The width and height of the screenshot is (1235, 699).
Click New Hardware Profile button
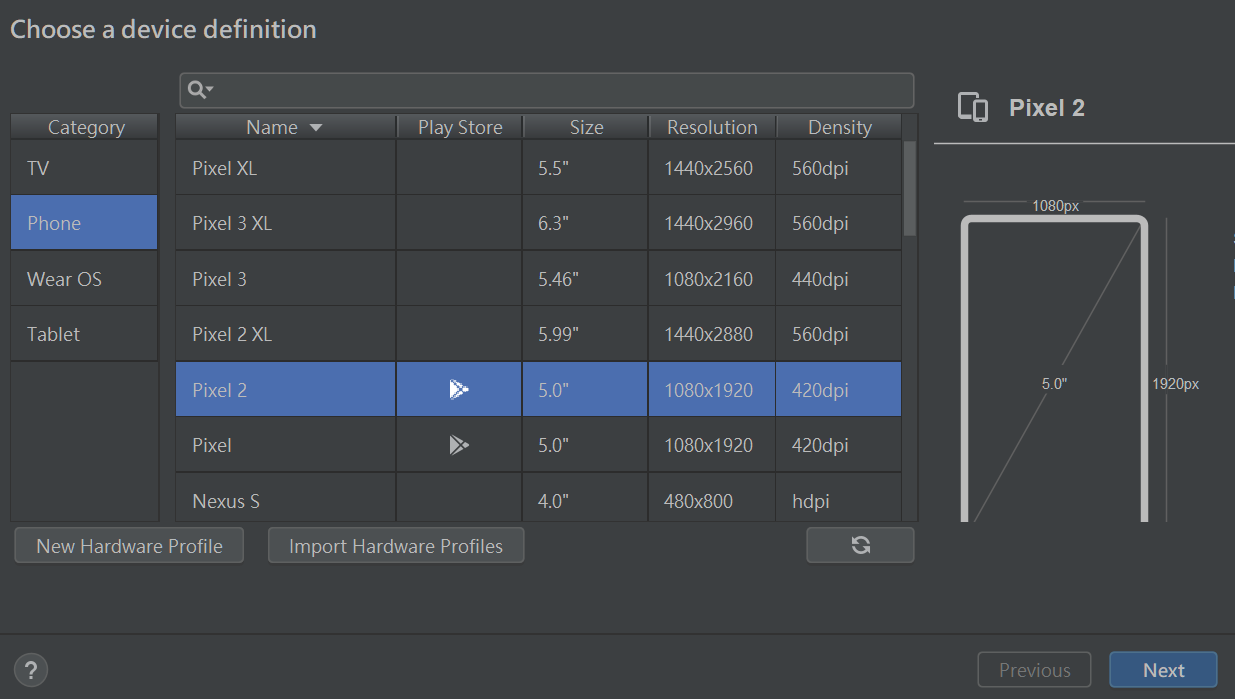click(129, 546)
